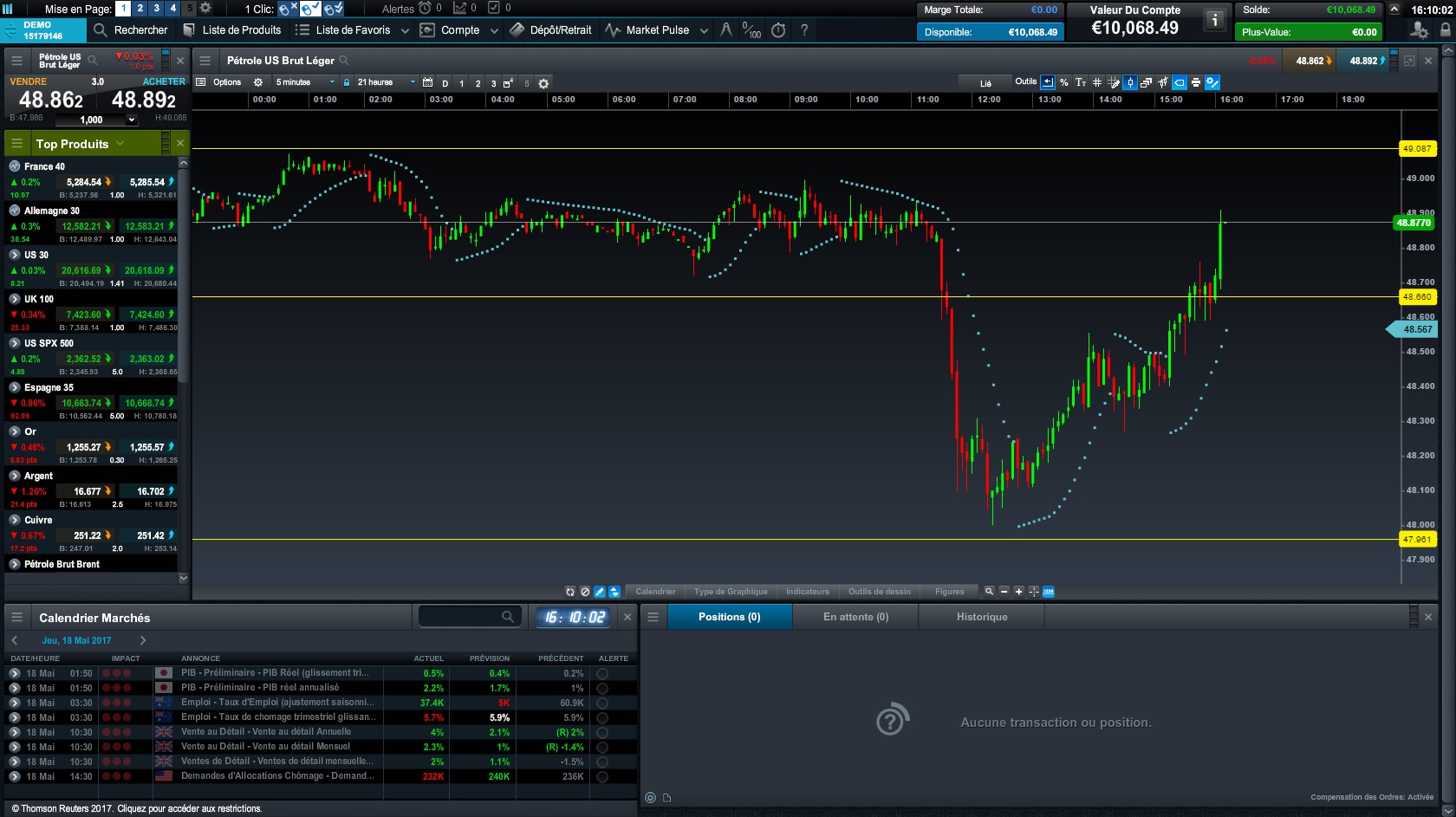Open the 5 minutes interval dropdown
This screenshot has width=1456, height=817.
coord(304,83)
